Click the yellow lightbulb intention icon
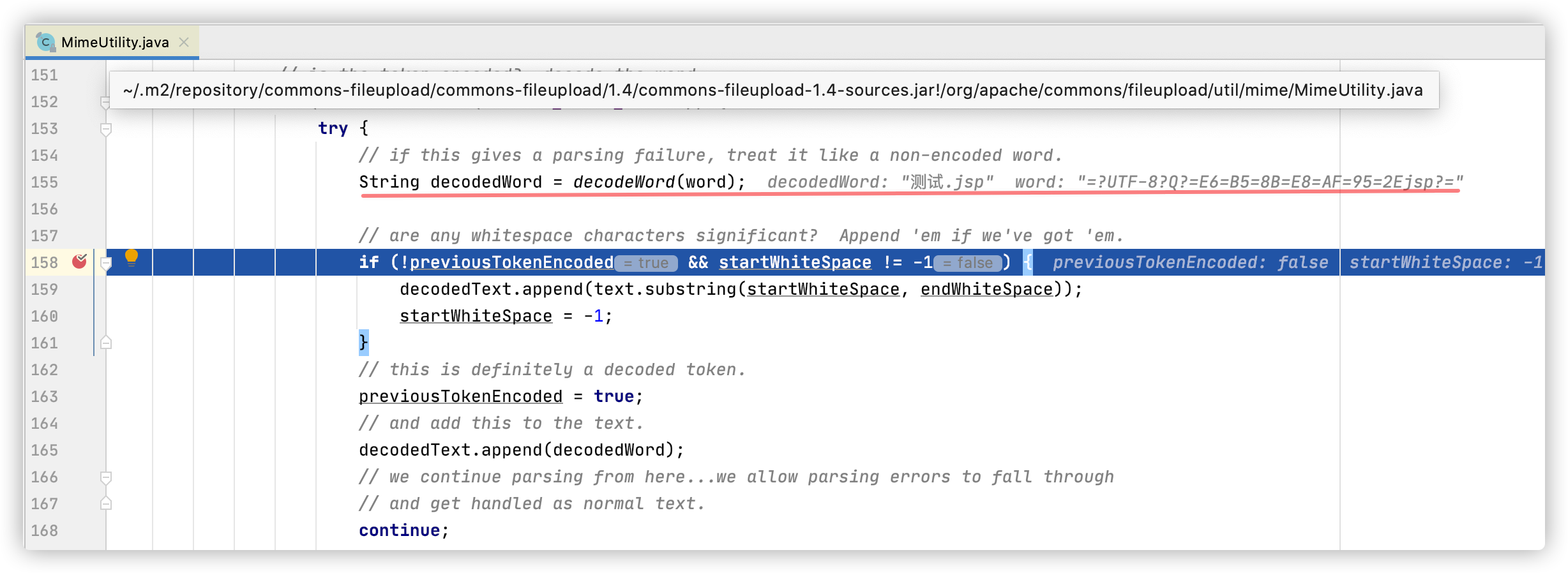This screenshot has width=1568, height=573. pos(132,257)
